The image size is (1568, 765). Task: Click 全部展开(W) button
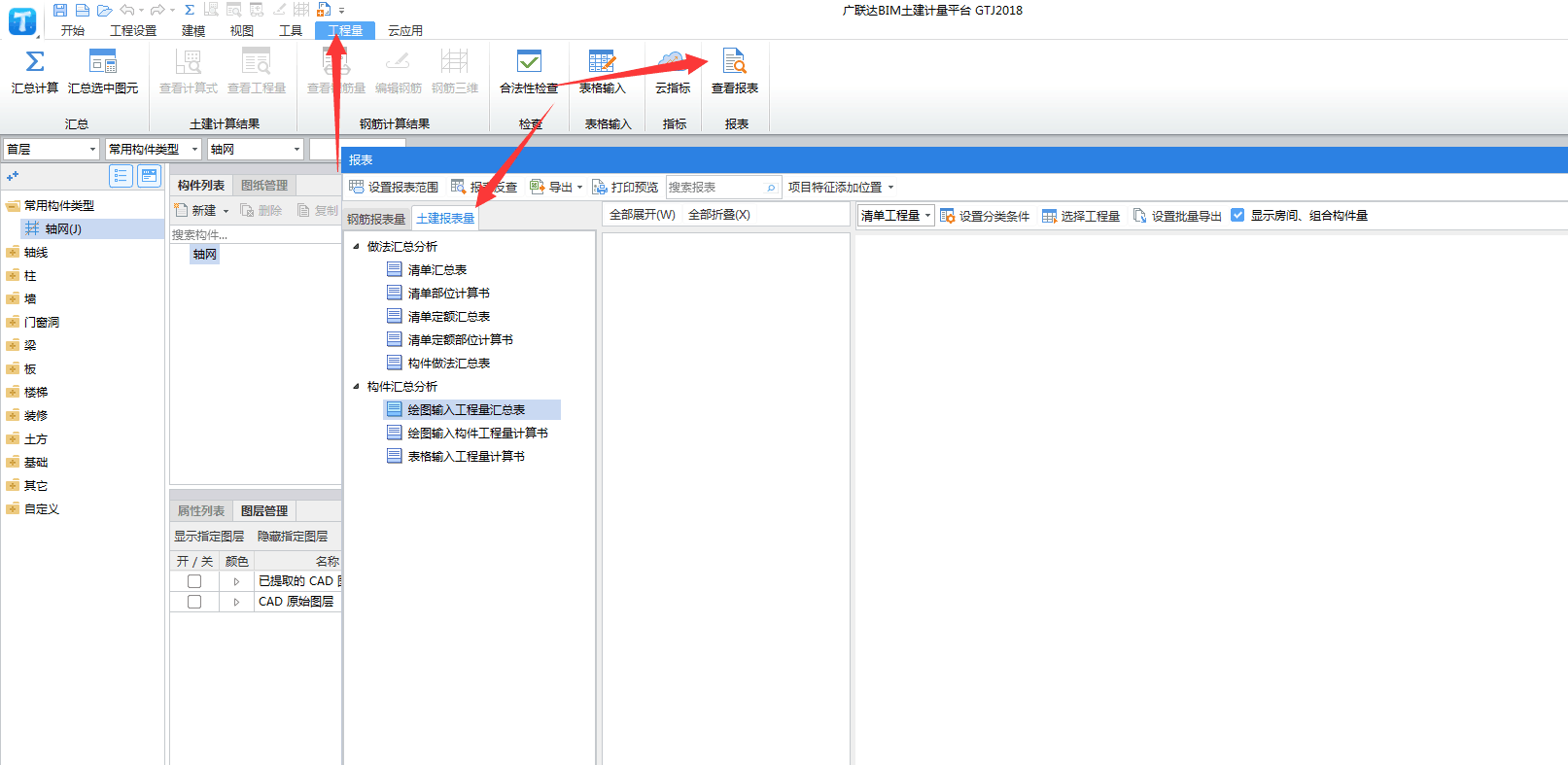point(643,215)
